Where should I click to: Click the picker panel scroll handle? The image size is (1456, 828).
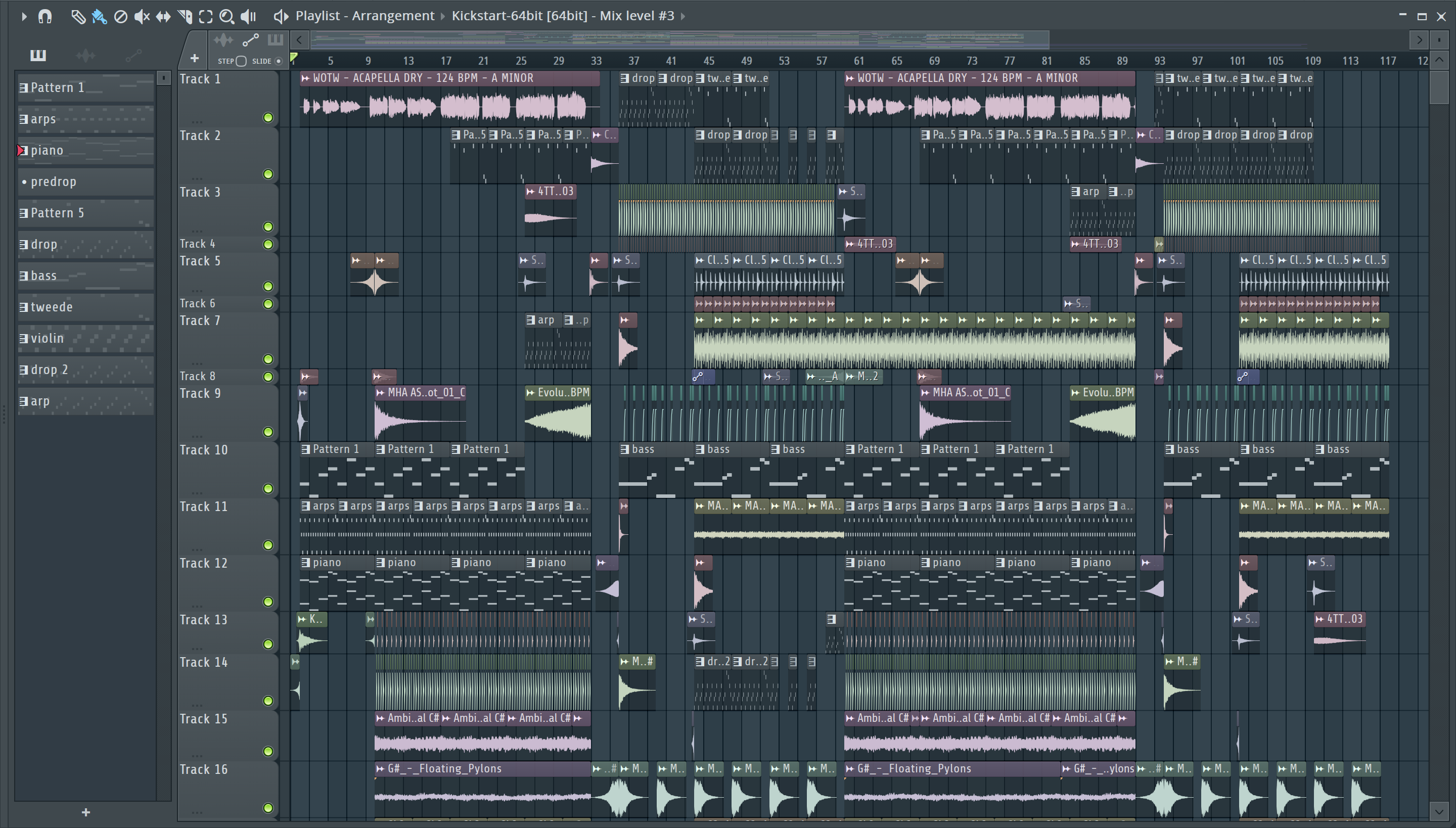[x=163, y=78]
